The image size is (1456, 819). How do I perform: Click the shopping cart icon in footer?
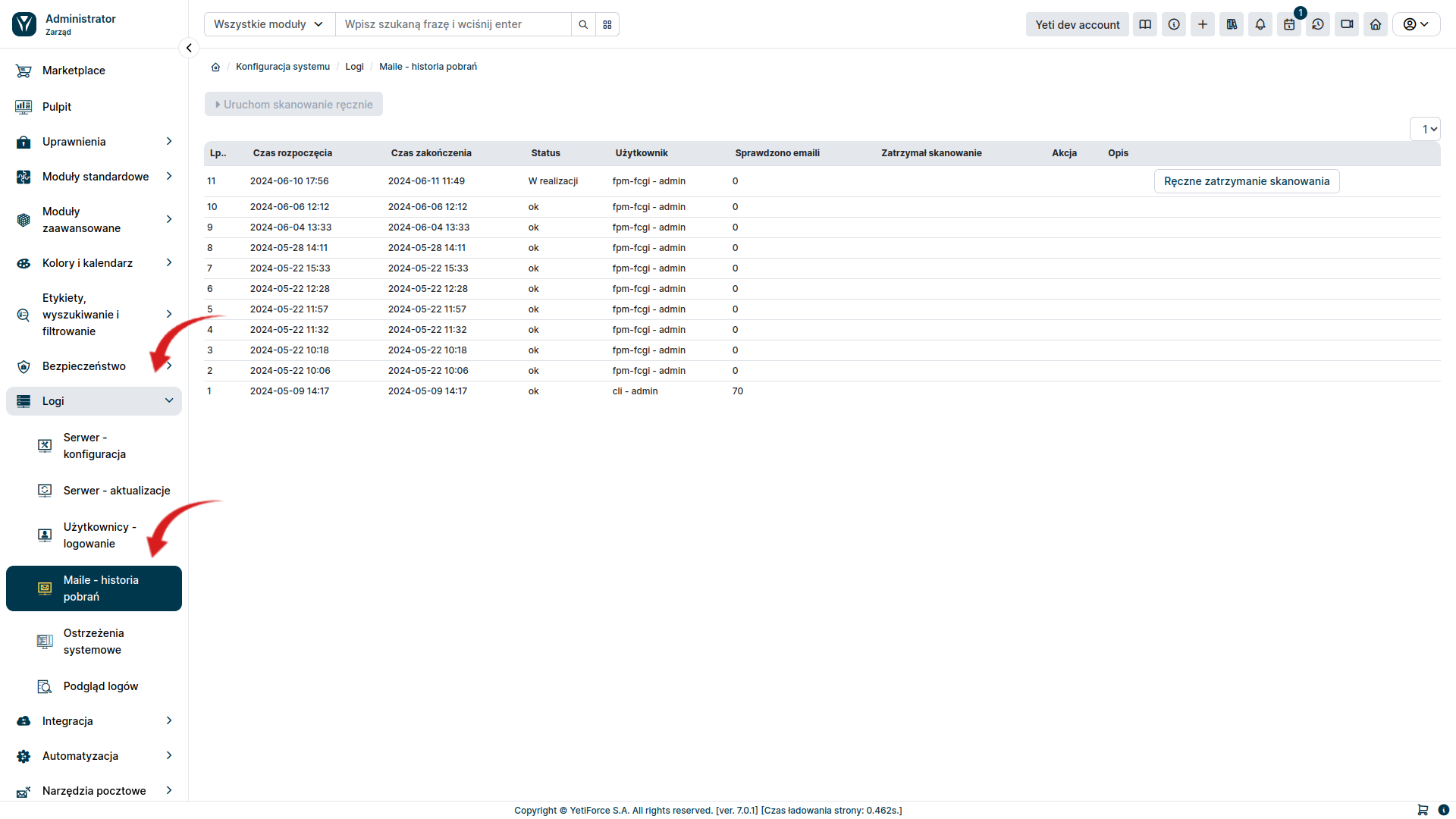[1423, 810]
